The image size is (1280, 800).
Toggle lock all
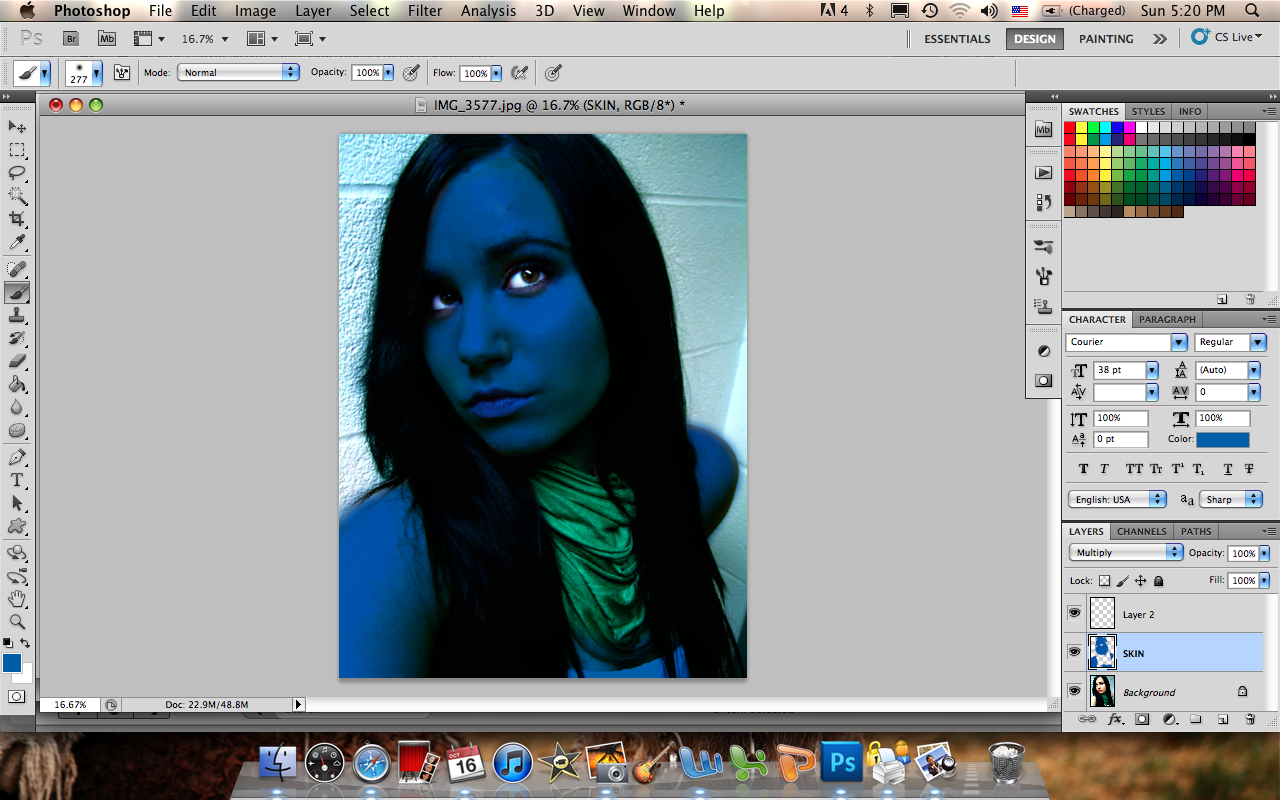click(1158, 580)
